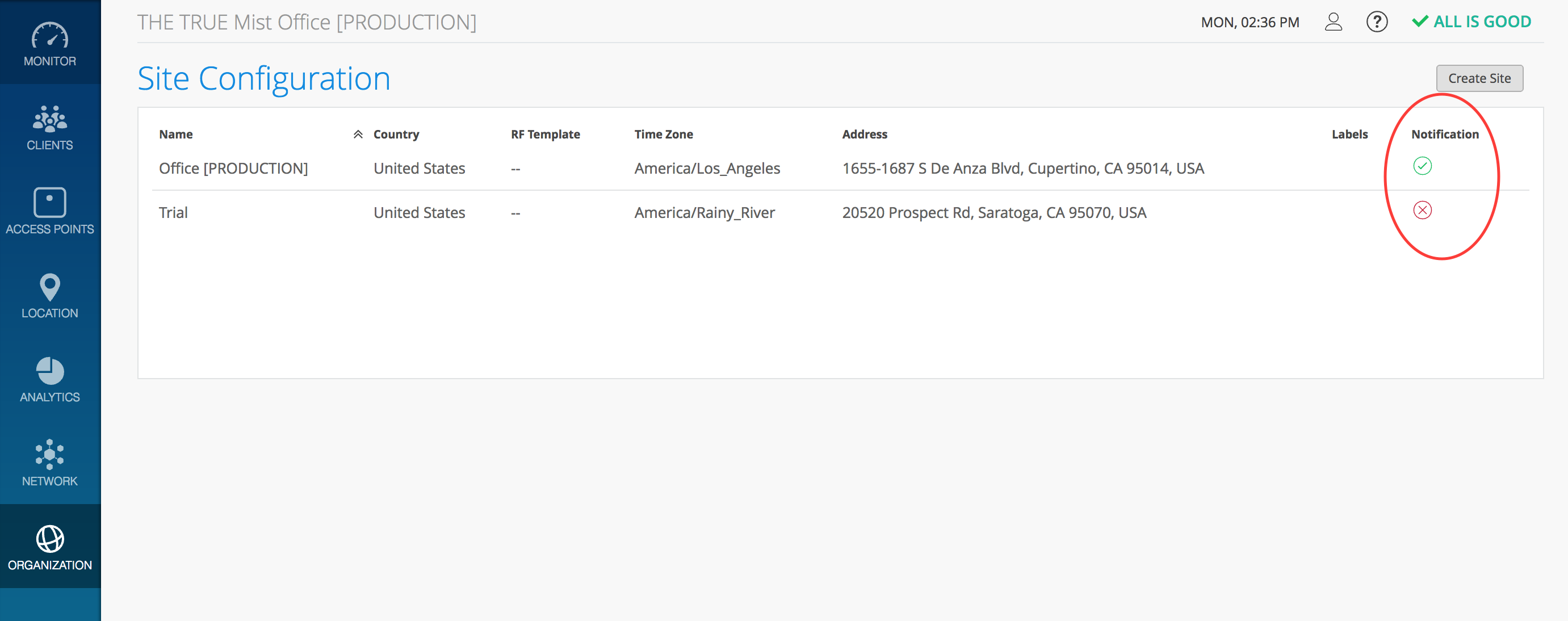The width and height of the screenshot is (1568, 621).
Task: Select the Location pin icon
Action: click(x=49, y=287)
